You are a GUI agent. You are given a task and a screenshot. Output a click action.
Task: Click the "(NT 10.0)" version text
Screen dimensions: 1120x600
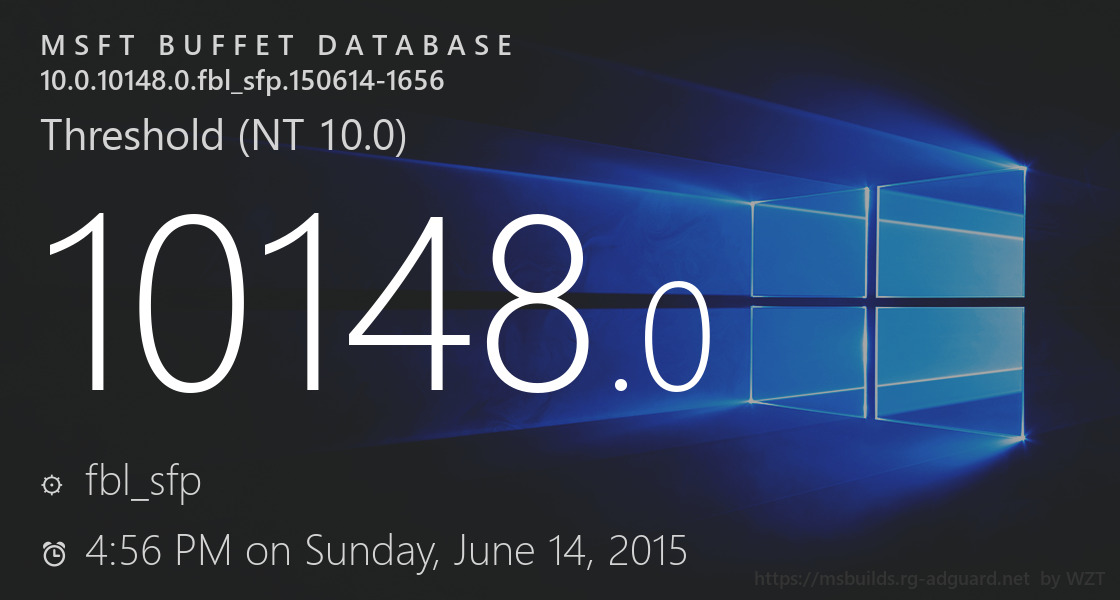click(323, 135)
